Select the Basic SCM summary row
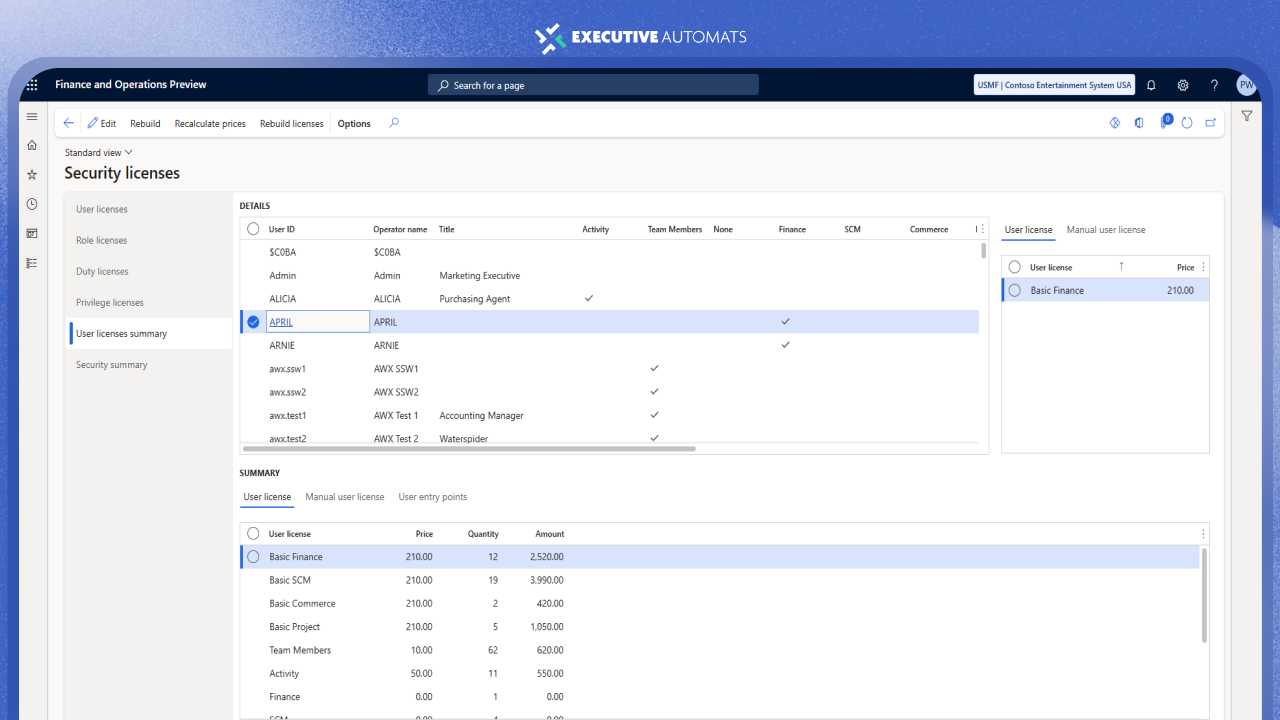 (720, 580)
